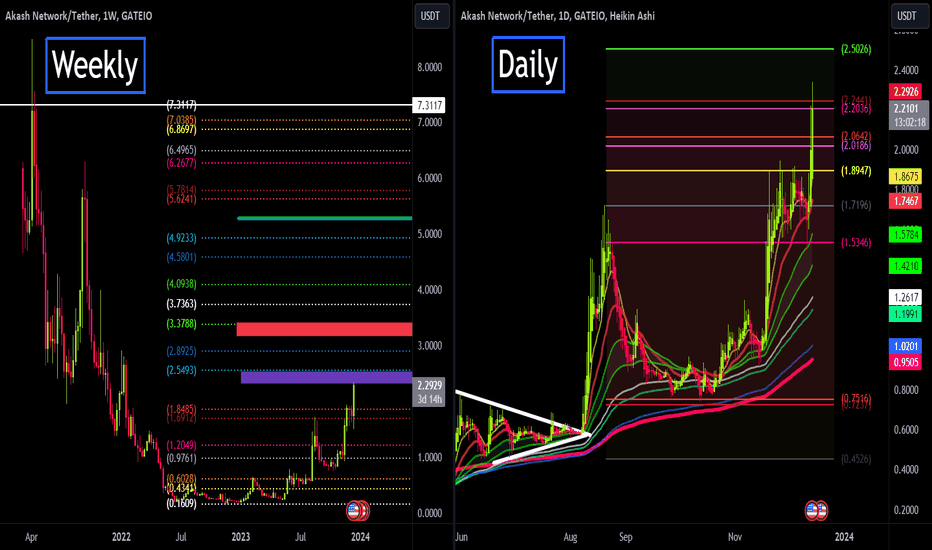Click the (0.4526) level label on Daily chart
The height and width of the screenshot is (550, 932).
pos(856,459)
